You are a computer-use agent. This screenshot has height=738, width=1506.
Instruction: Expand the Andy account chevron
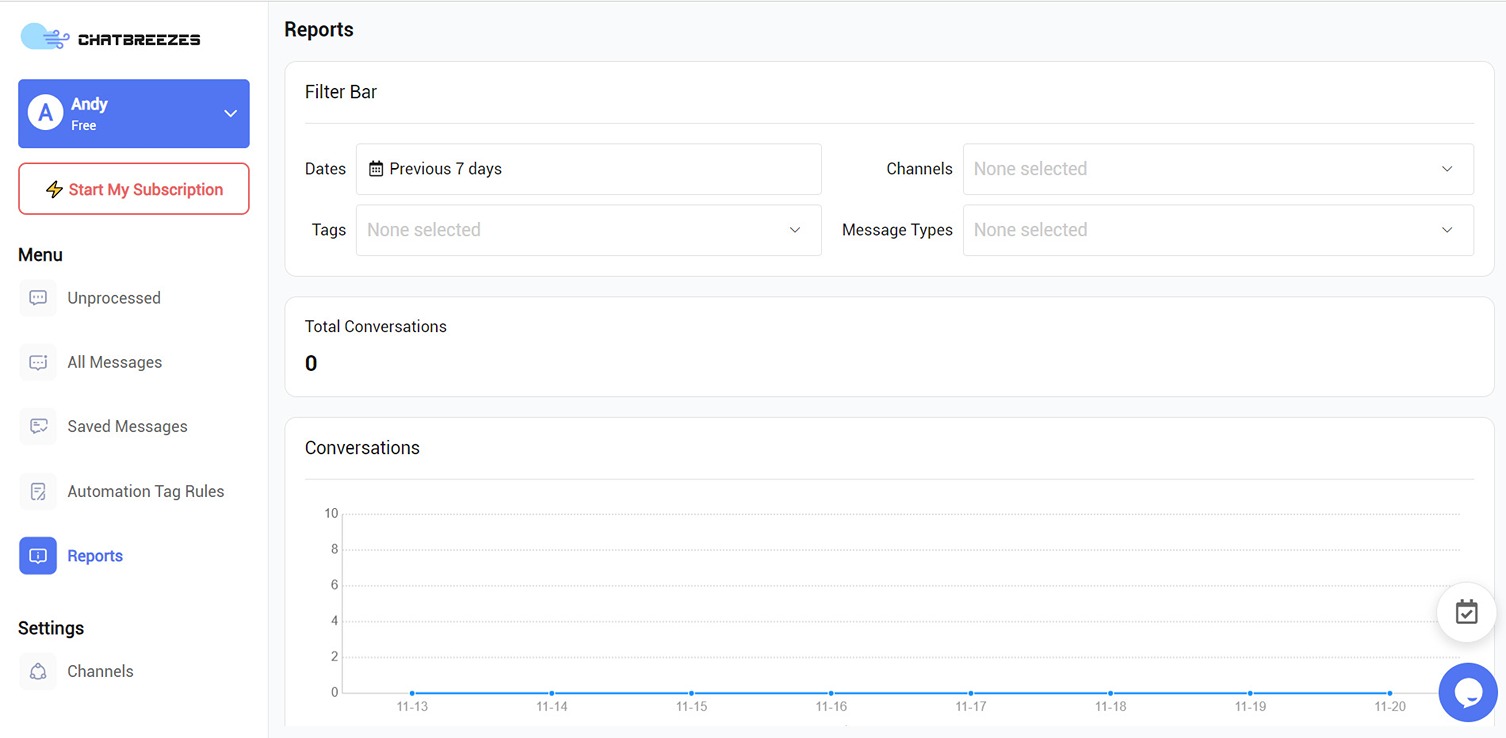pyautogui.click(x=230, y=114)
